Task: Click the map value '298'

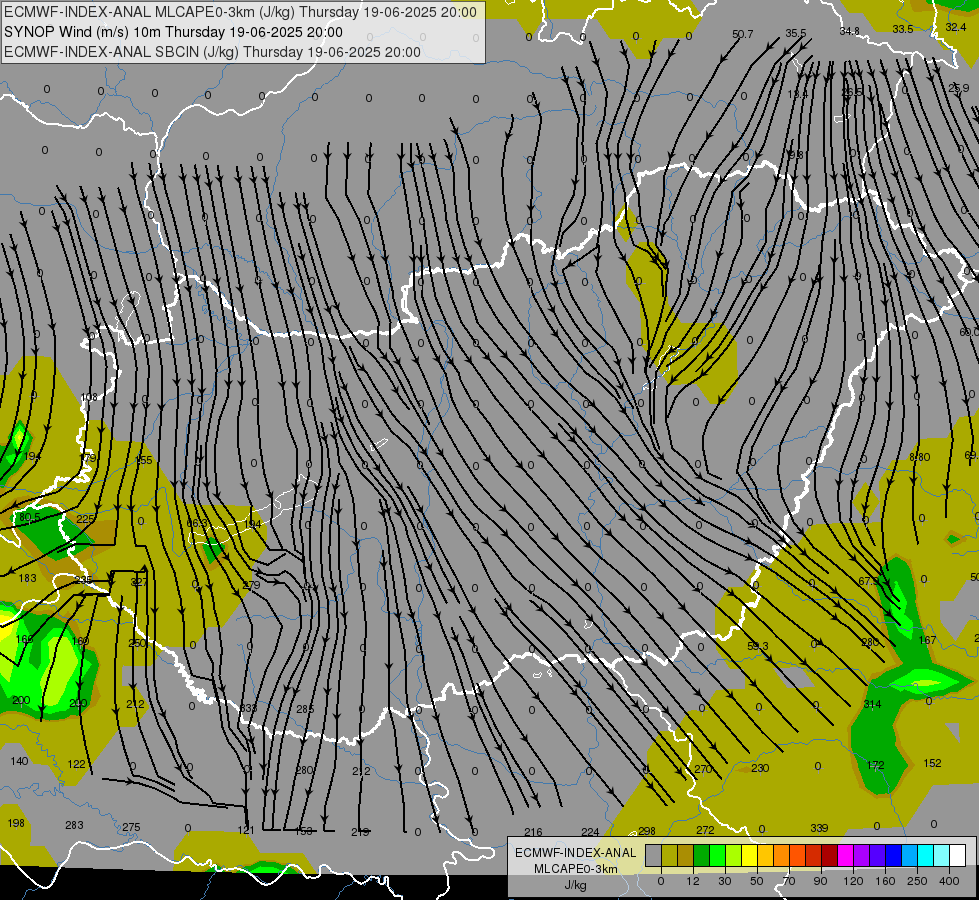Action: click(x=647, y=831)
